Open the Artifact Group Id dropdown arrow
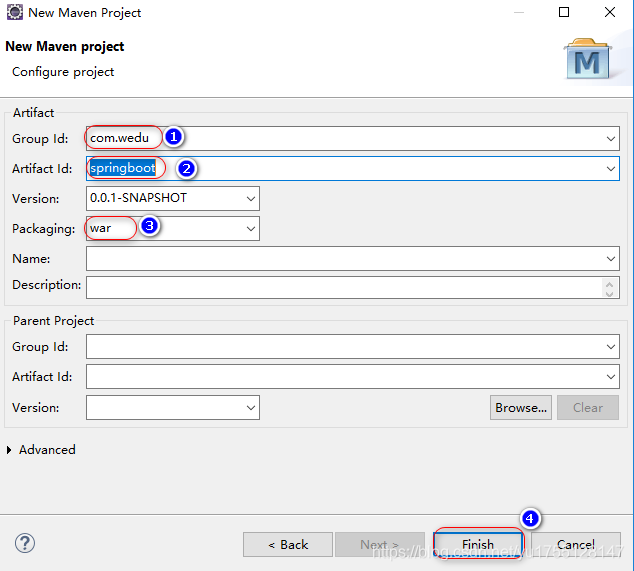This screenshot has width=634, height=571. click(x=611, y=139)
